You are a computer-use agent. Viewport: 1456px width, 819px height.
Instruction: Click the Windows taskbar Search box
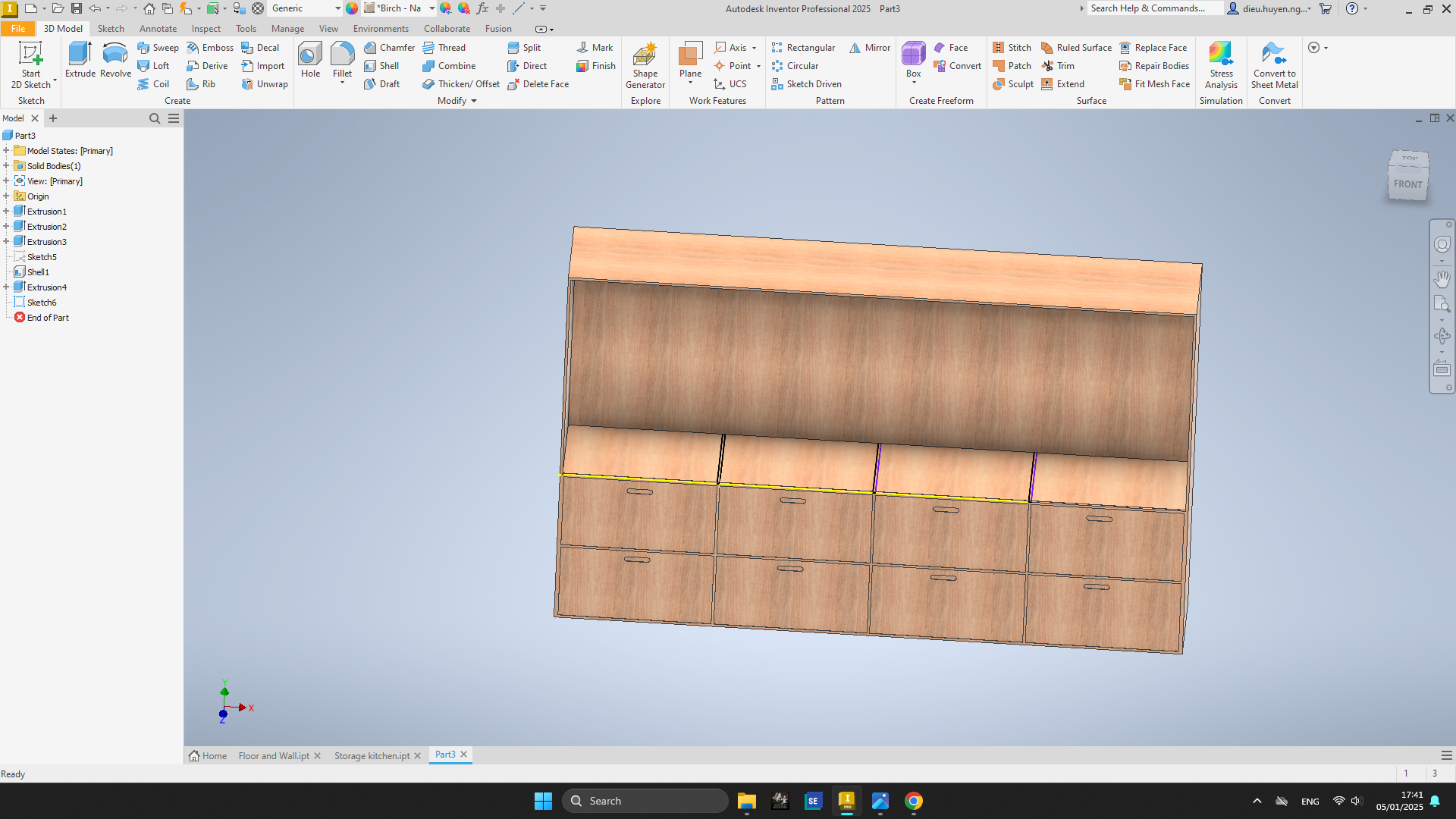click(645, 801)
